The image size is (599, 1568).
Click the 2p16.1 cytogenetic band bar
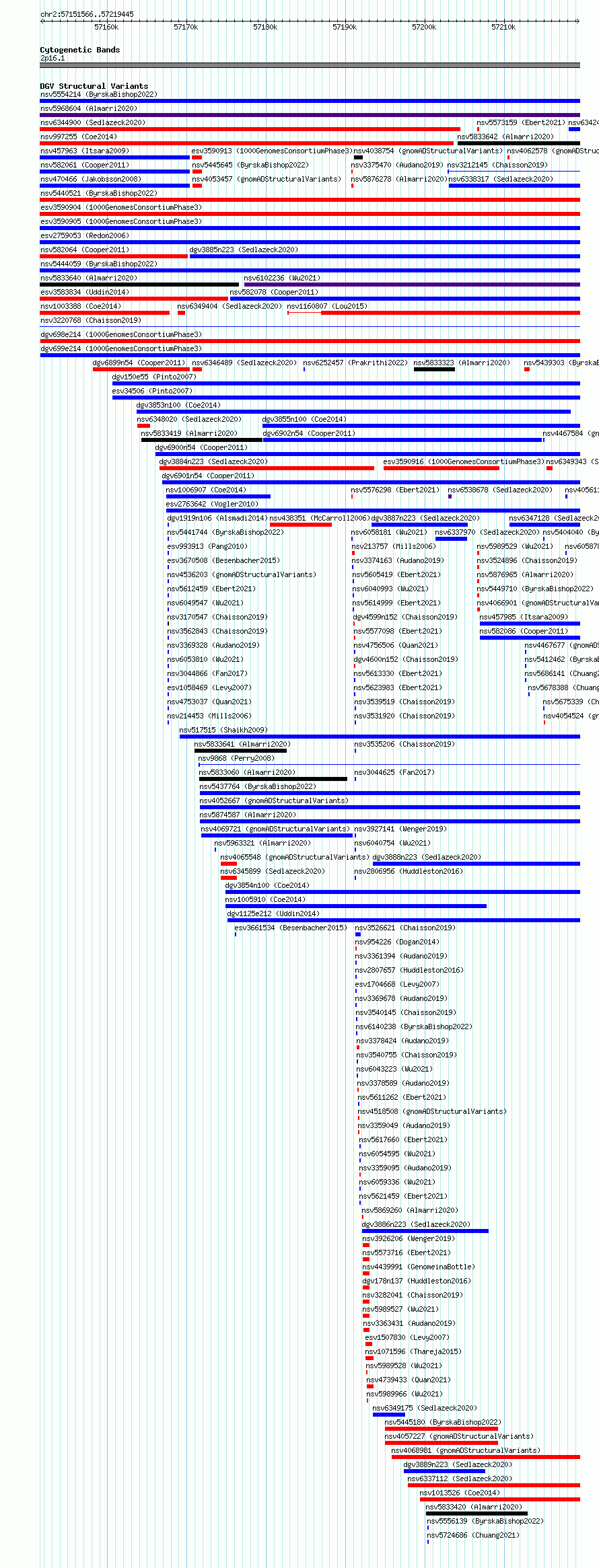pyautogui.click(x=310, y=65)
